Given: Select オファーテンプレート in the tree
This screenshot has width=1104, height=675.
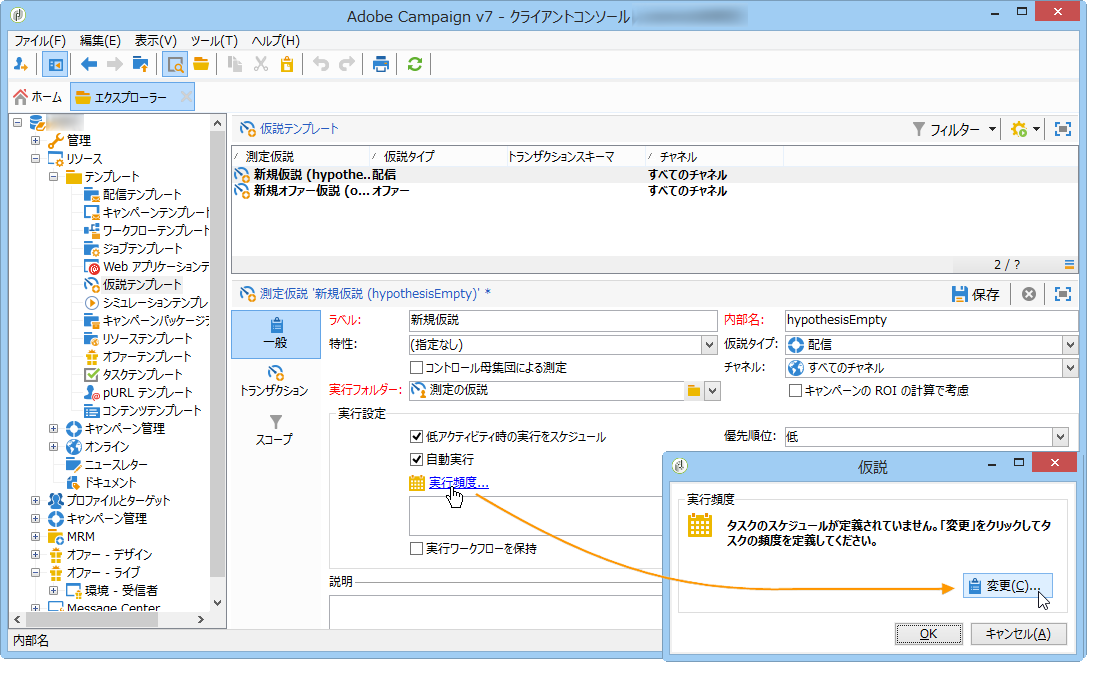Looking at the screenshot, I should (146, 357).
